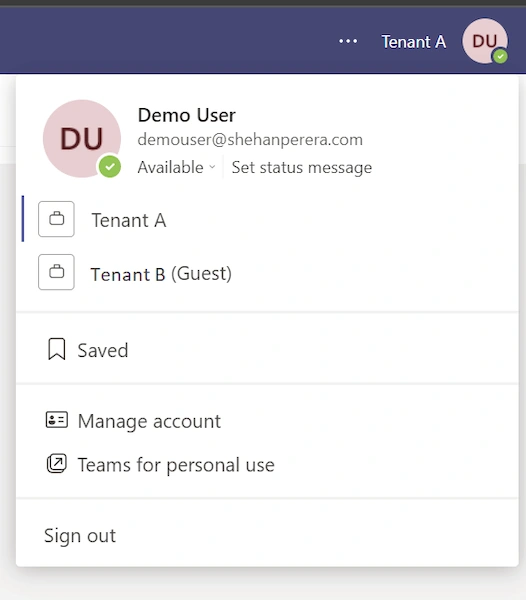Viewport: 526px width, 600px height.
Task: Click the briefcase icon beside Tenant B
Action: click(56, 272)
